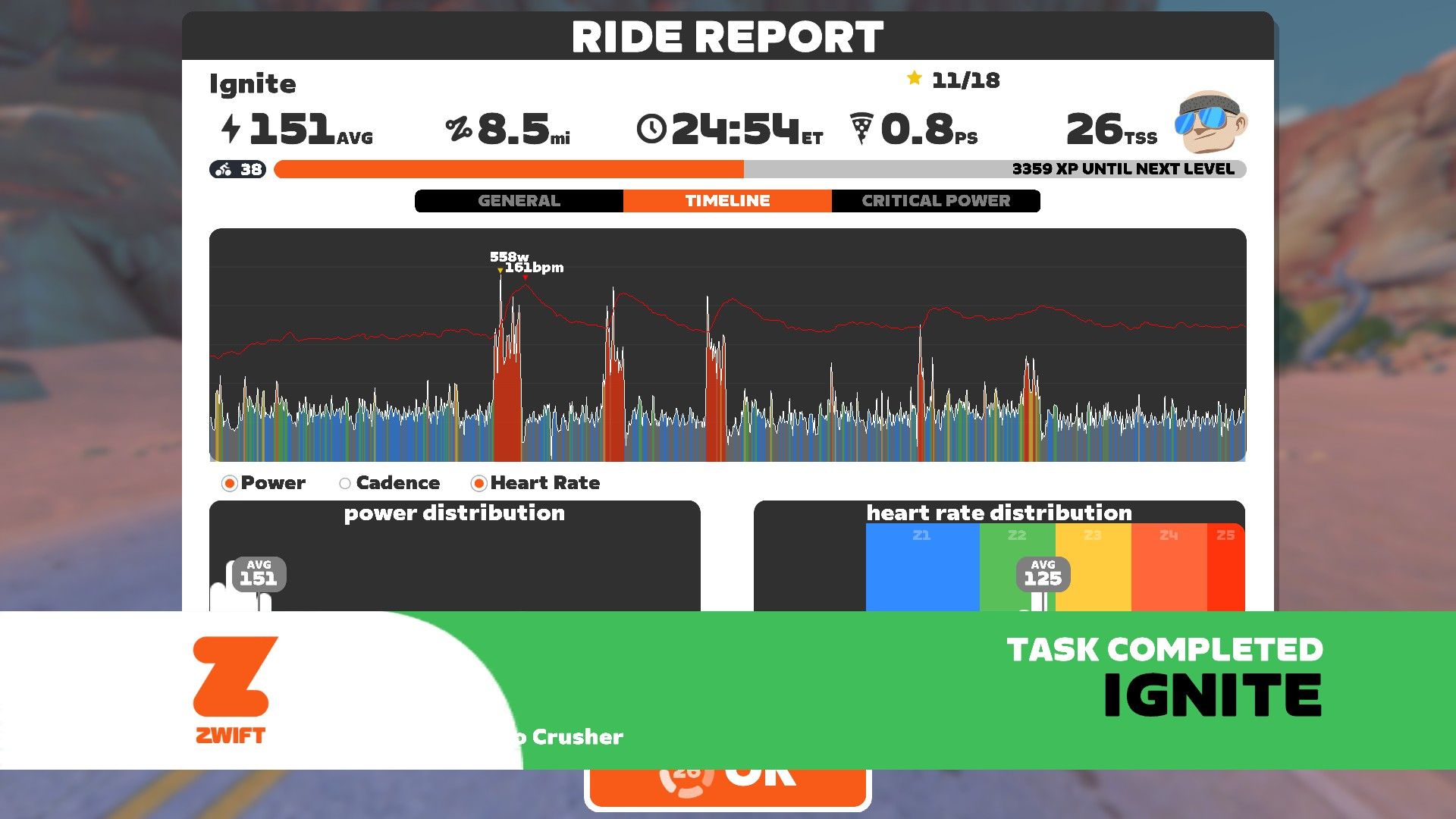Click the lightning bolt average power icon
The height and width of the screenshot is (819, 1456).
coord(231,128)
